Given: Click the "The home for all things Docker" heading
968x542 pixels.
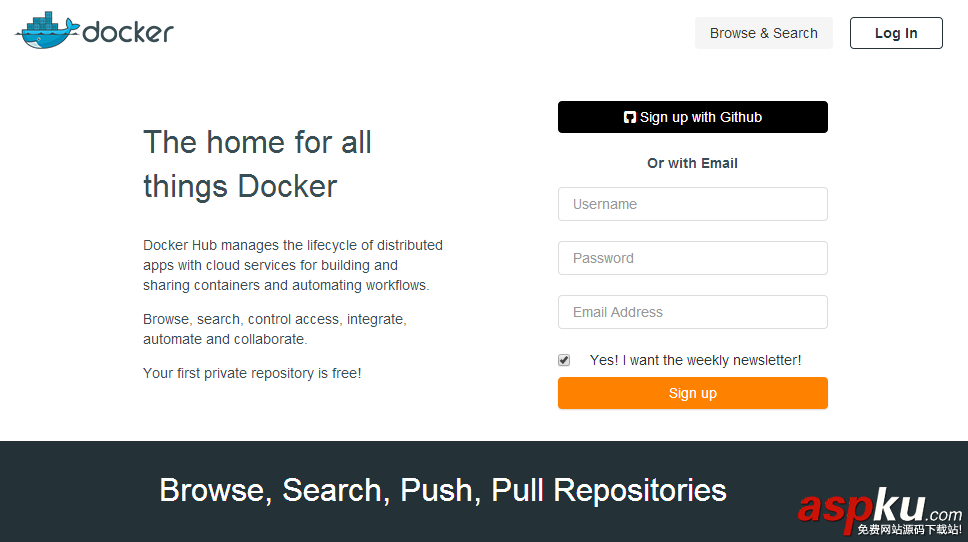Looking at the screenshot, I should pos(257,164).
